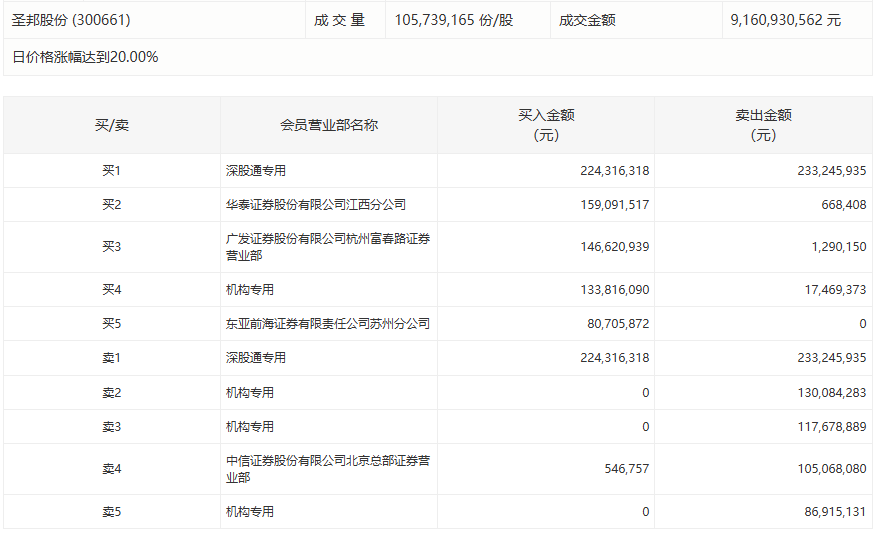Click the 会员营业部名称 column header
The width and height of the screenshot is (876, 534).
[x=329, y=125]
